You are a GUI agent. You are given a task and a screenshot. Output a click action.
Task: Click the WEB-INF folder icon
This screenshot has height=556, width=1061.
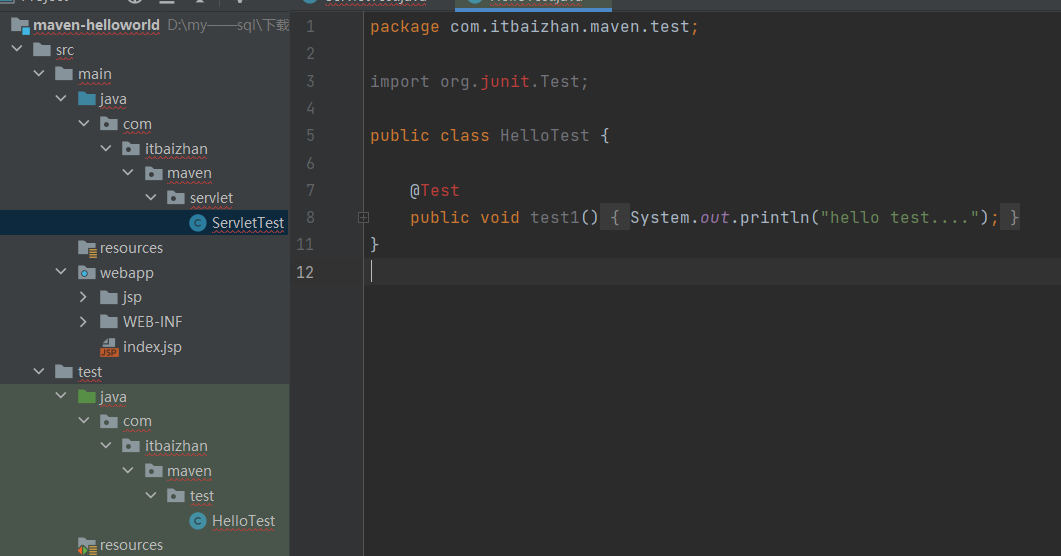pyautogui.click(x=109, y=321)
